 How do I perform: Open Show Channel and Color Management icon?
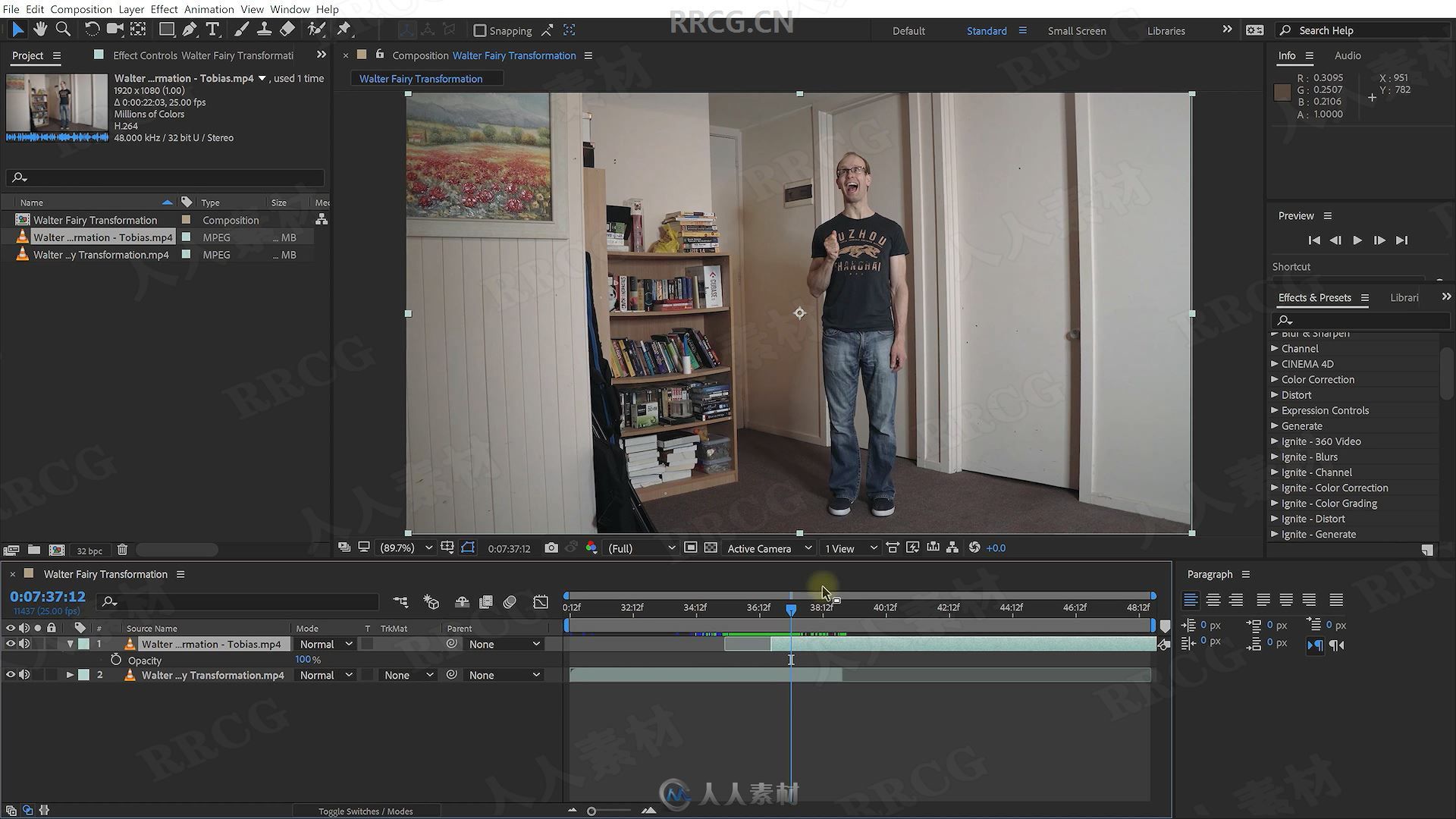[x=591, y=548]
